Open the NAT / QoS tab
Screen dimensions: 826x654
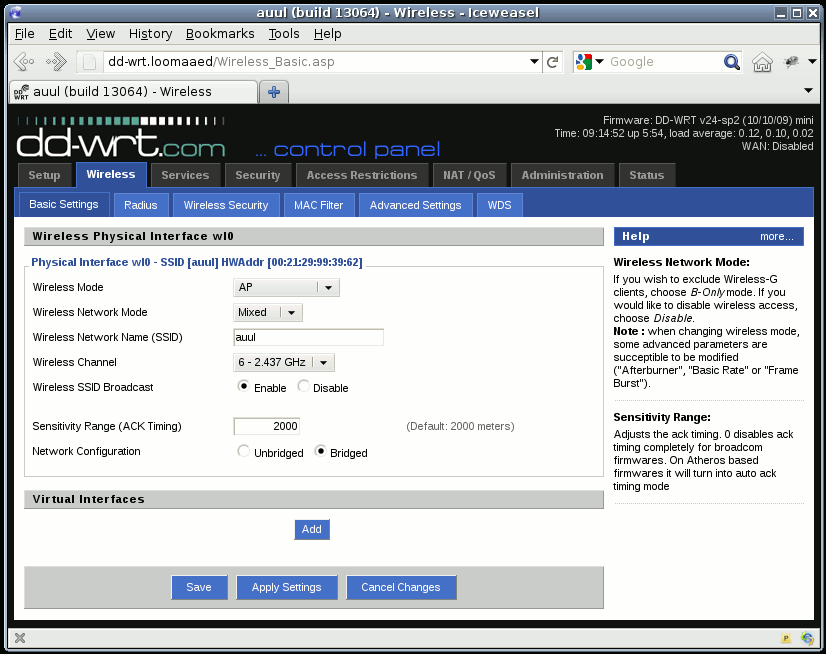tap(469, 175)
